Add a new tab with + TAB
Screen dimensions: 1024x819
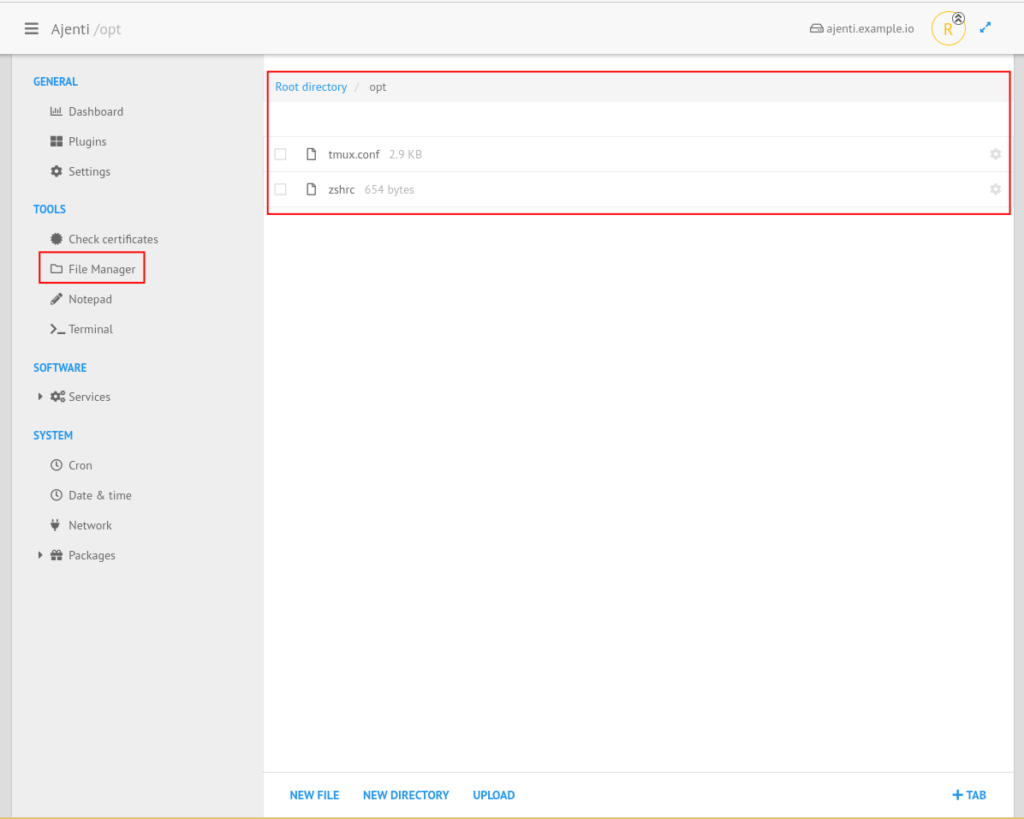[x=968, y=795]
